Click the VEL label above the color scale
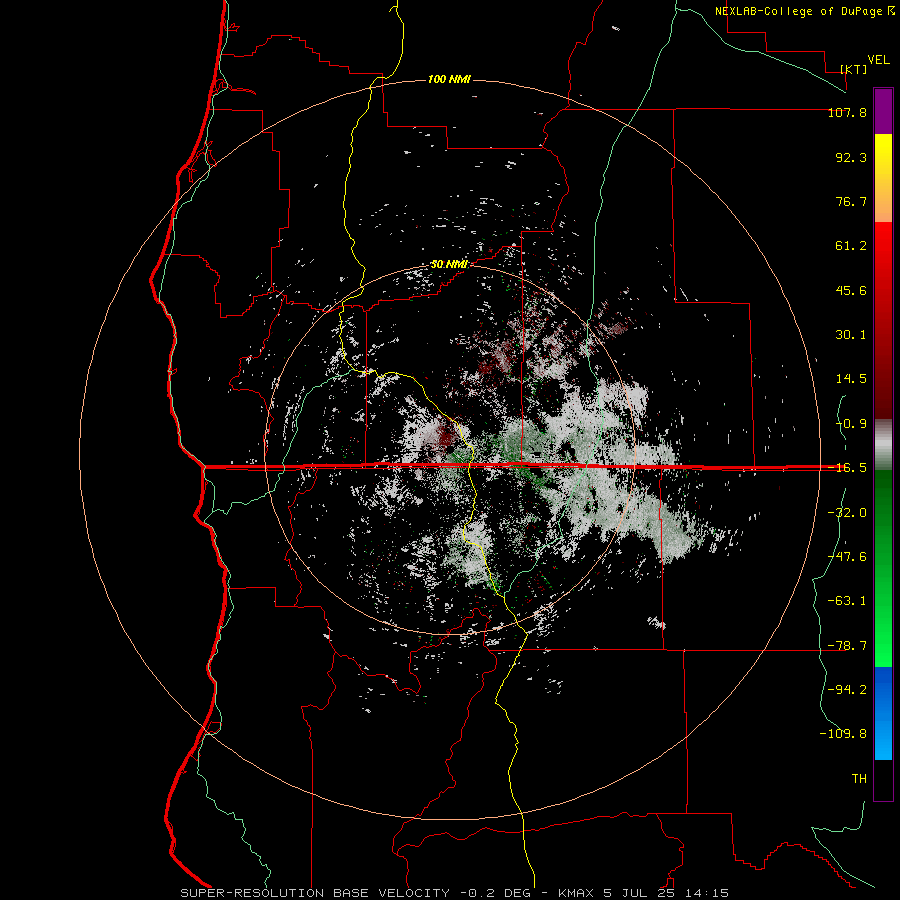 click(x=878, y=60)
